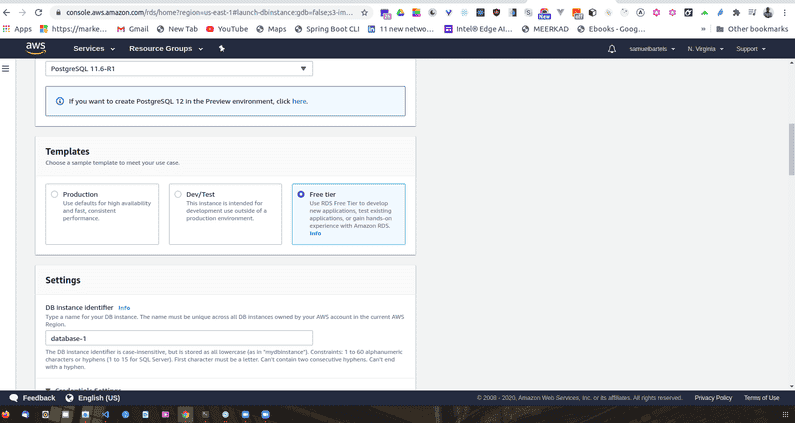The image size is (795, 423).
Task: Open the terminal from the taskbar
Action: coord(205,414)
